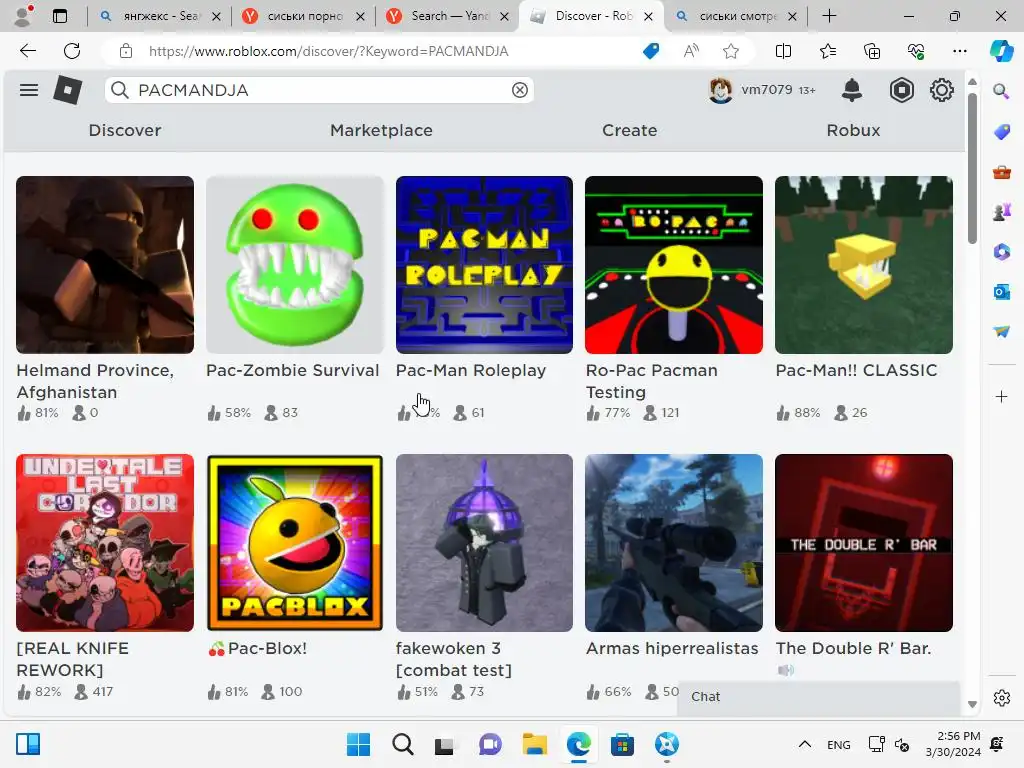Add this page to favorites star
Image resolution: width=1024 pixels, height=768 pixels.
click(x=731, y=51)
